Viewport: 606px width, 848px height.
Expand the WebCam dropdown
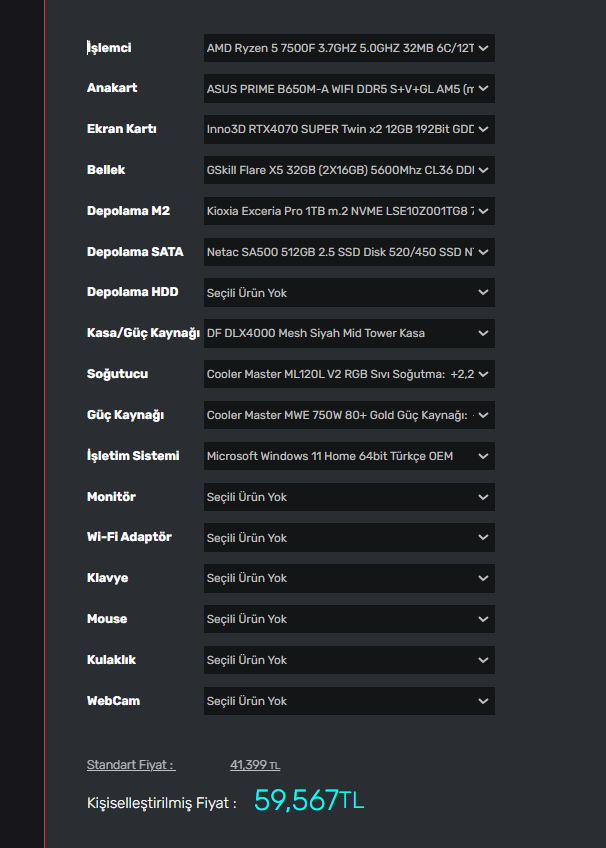(x=349, y=701)
